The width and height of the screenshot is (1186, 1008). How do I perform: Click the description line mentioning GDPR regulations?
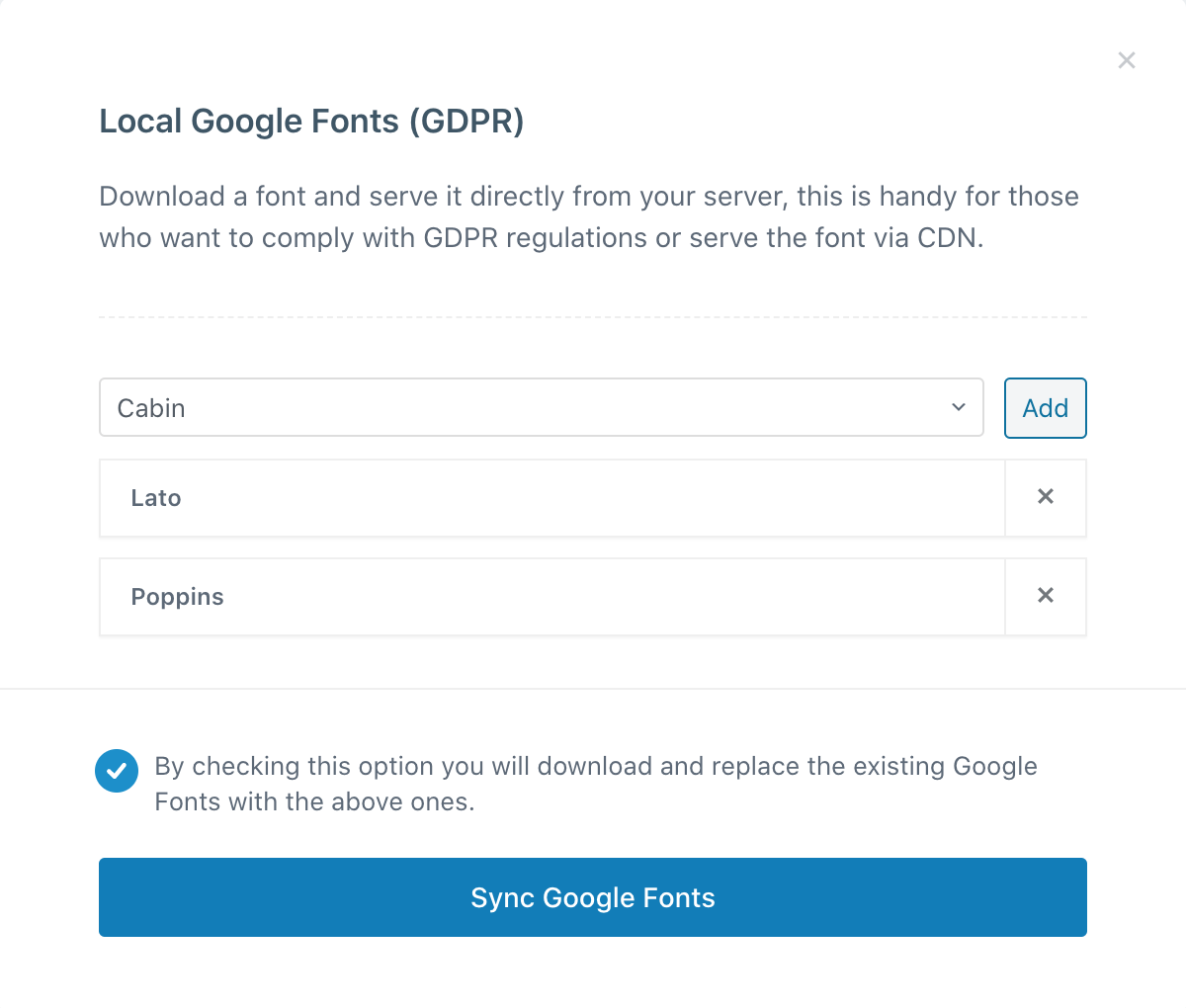[x=541, y=238]
